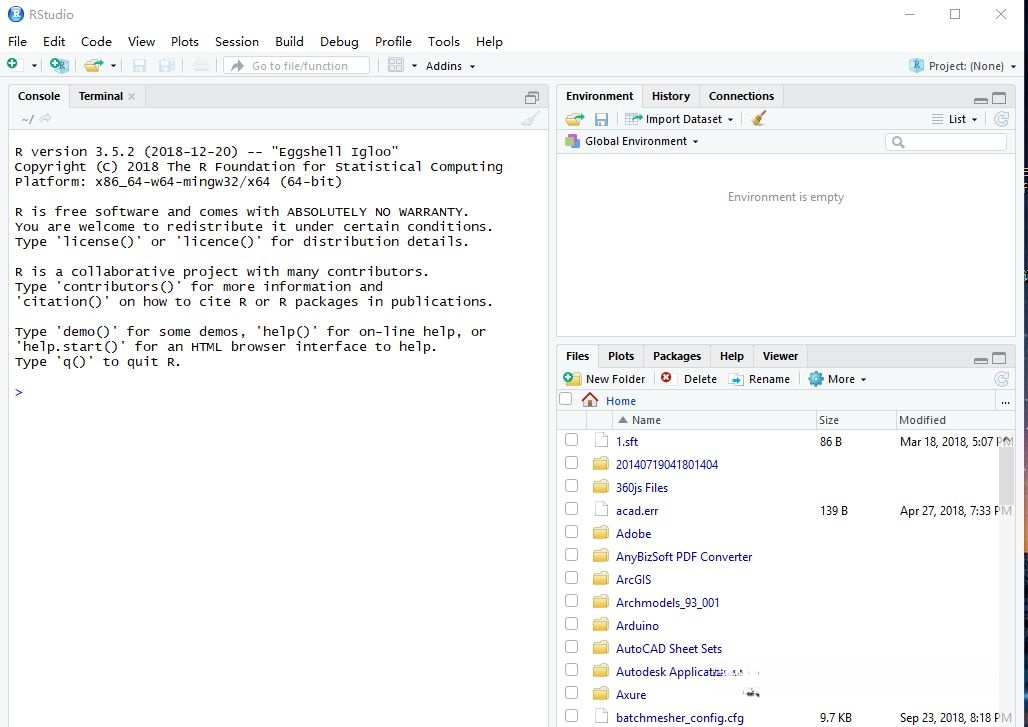Open the File menu

click(x=18, y=41)
